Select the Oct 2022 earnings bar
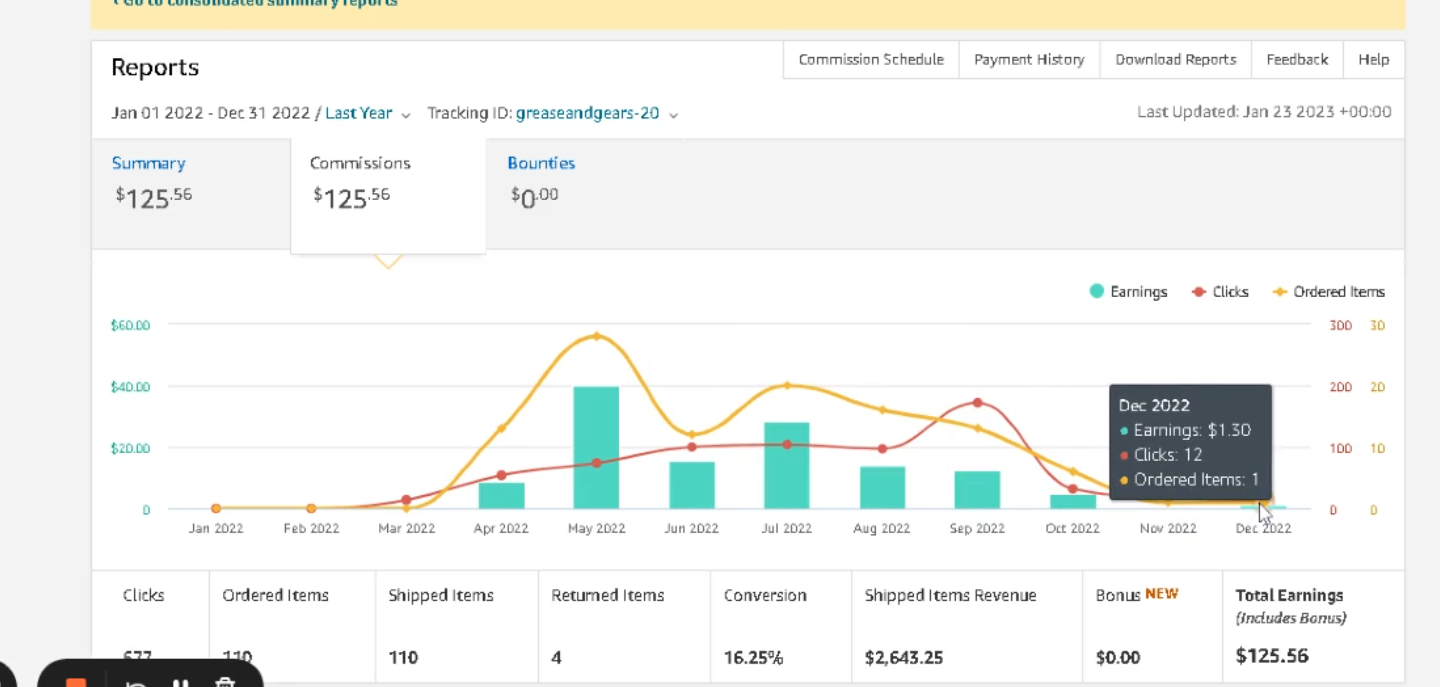Viewport: 1440px width, 687px height. [1073, 502]
